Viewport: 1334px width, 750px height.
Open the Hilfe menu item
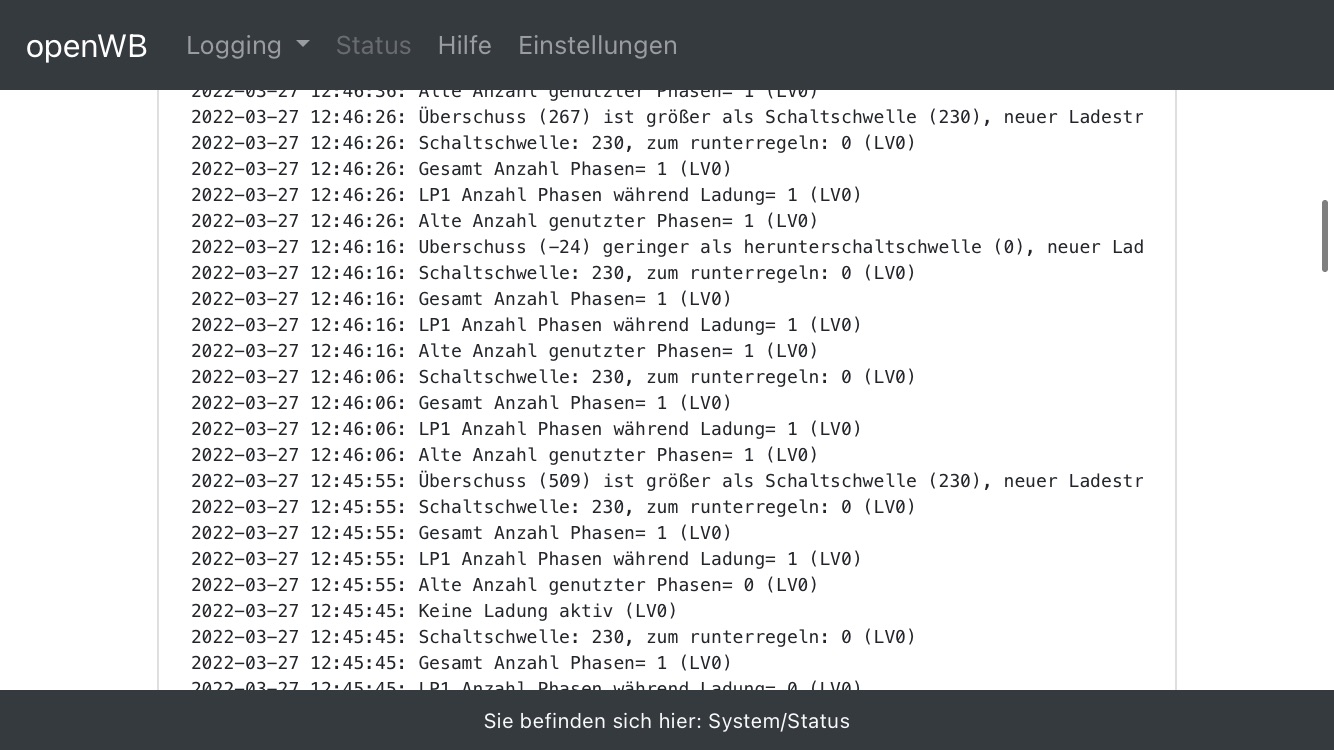click(464, 45)
